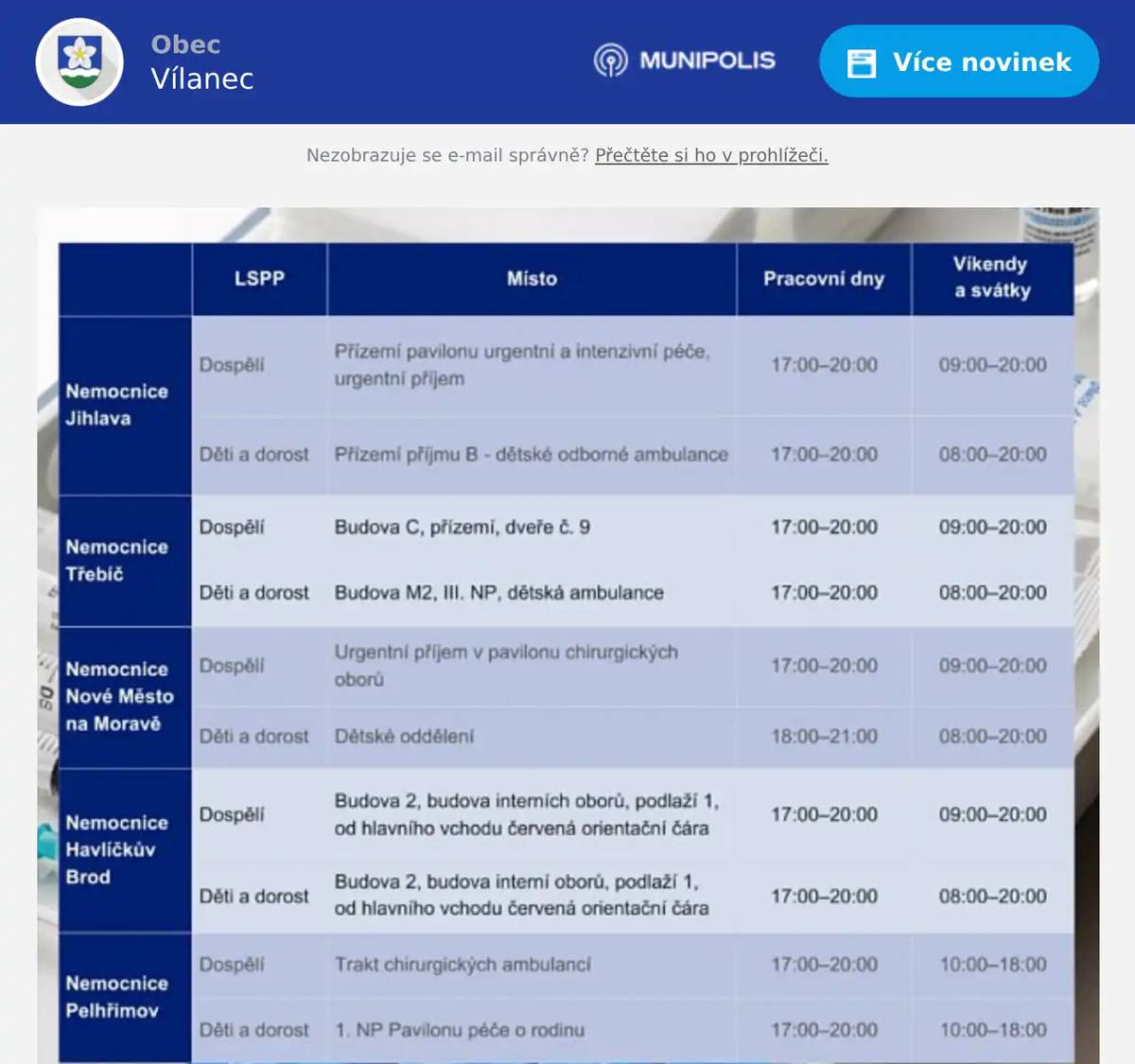Click the Nemocnice Jihlava row label
The height and width of the screenshot is (1064, 1135).
point(116,405)
